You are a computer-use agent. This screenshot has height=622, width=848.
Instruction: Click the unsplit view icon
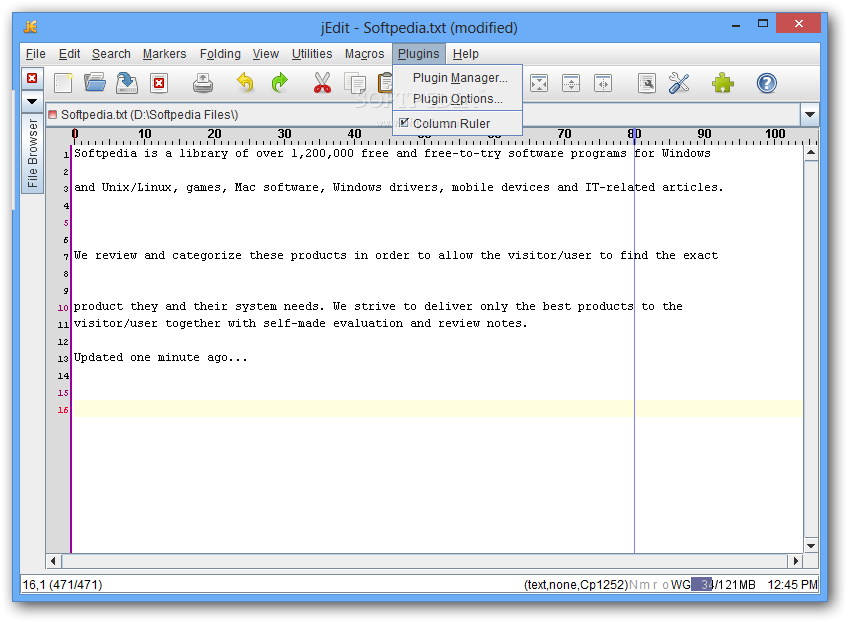click(x=539, y=83)
